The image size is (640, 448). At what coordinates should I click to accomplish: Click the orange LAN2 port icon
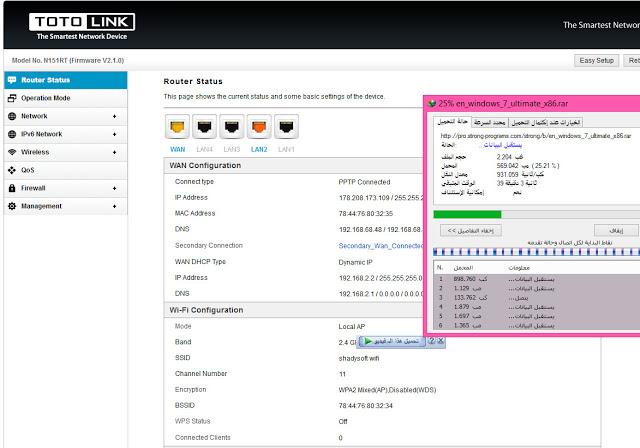tap(259, 126)
